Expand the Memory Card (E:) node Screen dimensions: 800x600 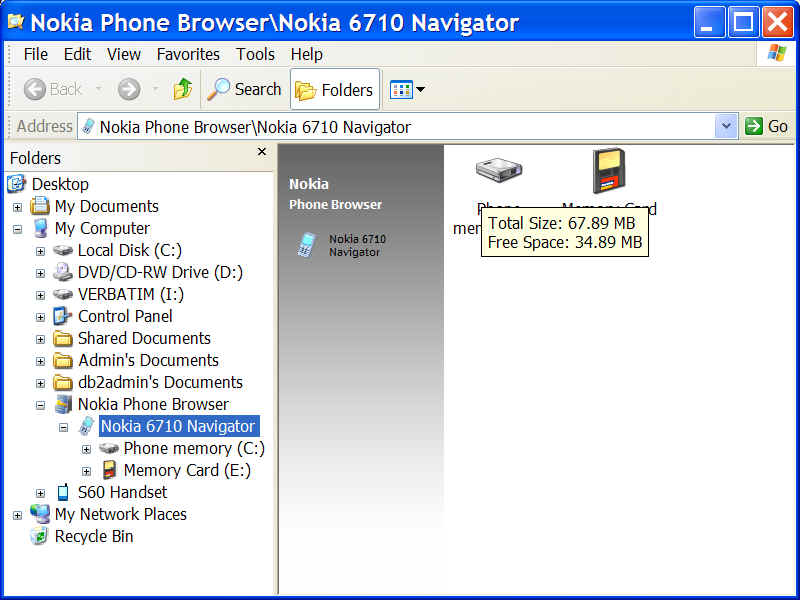(x=86, y=471)
